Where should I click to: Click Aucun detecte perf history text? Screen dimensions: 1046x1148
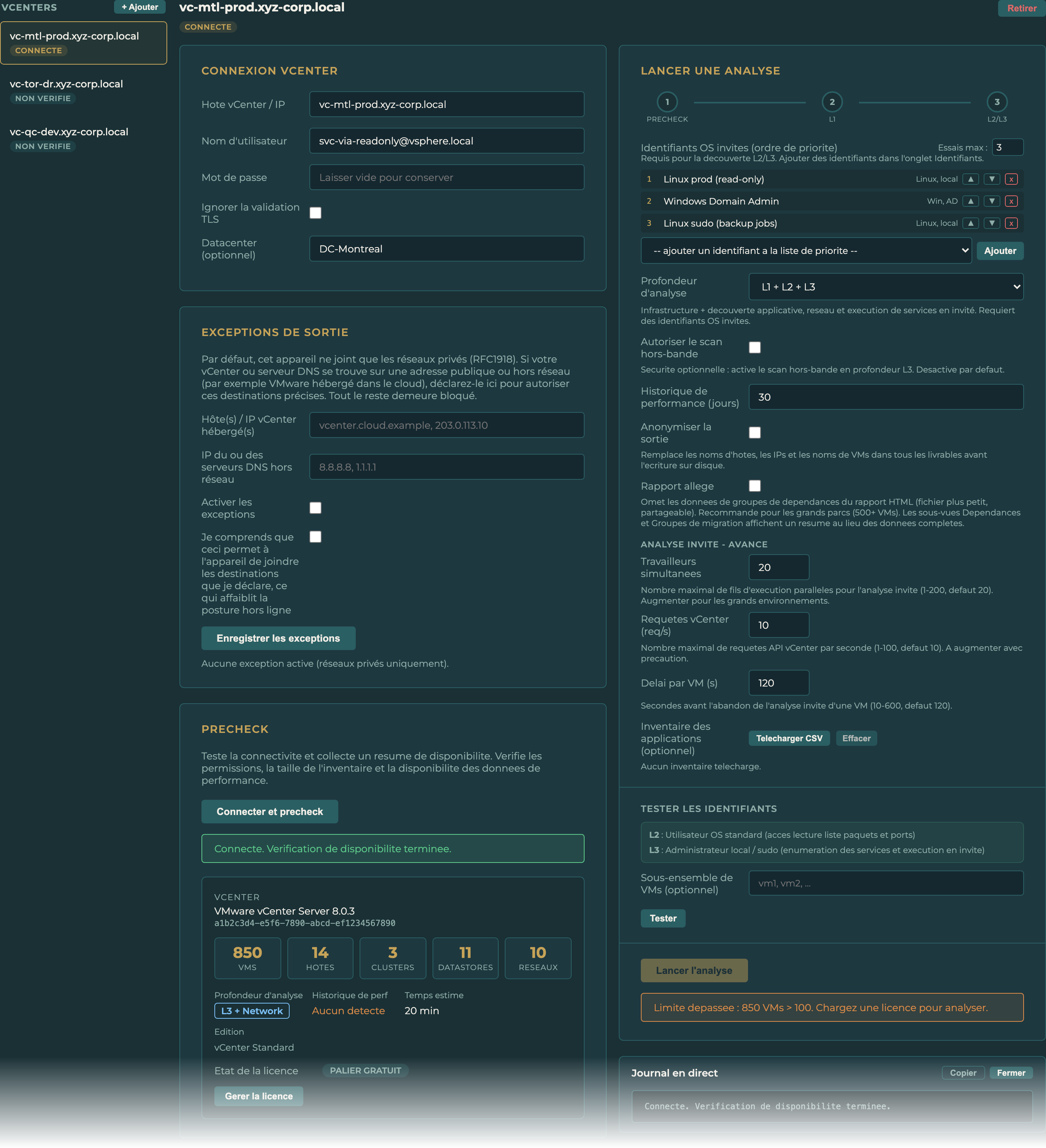(x=348, y=1011)
